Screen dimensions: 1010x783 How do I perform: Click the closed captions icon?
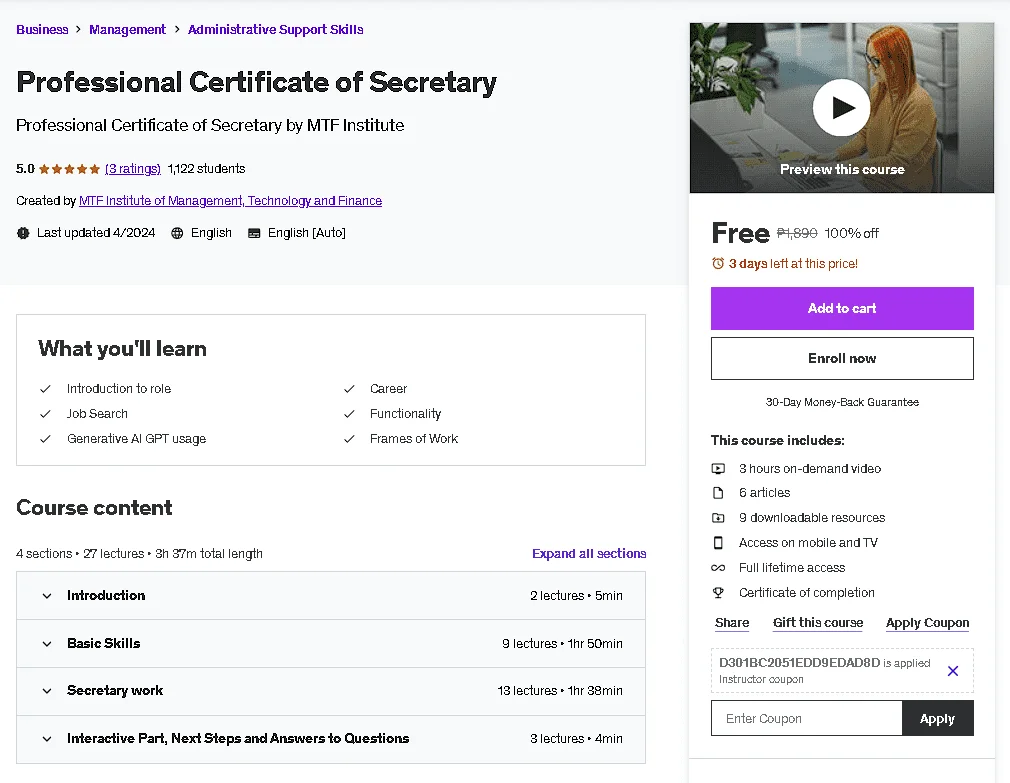(254, 233)
